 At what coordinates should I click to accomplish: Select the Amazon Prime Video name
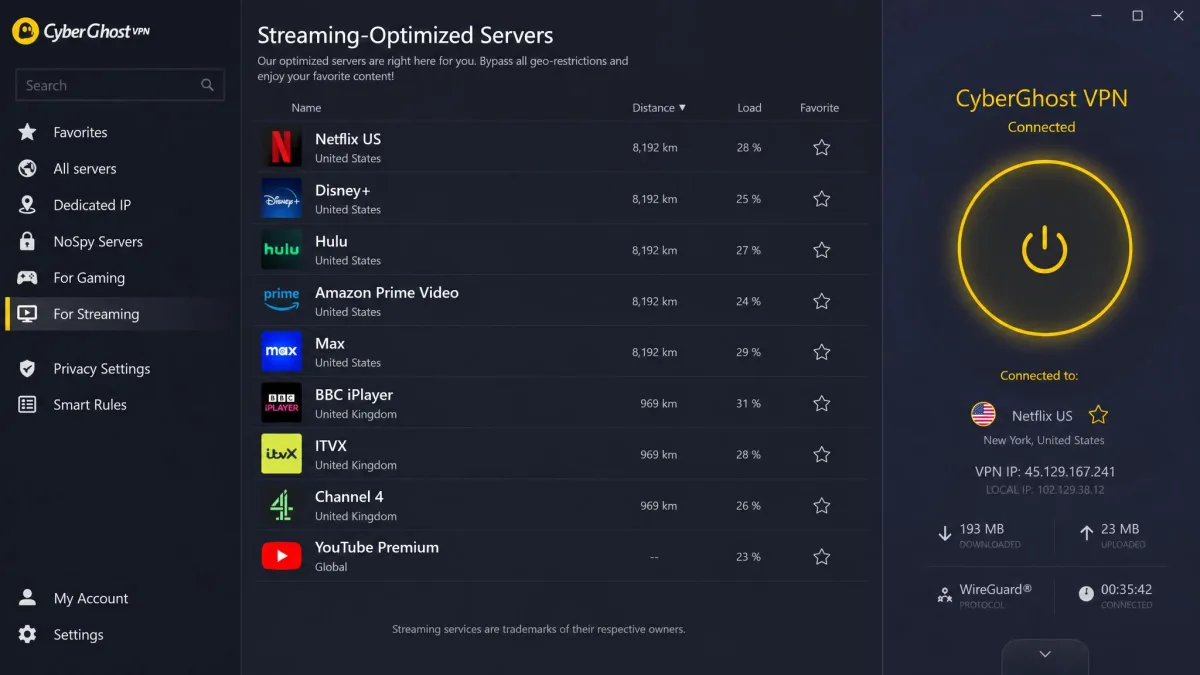387,292
